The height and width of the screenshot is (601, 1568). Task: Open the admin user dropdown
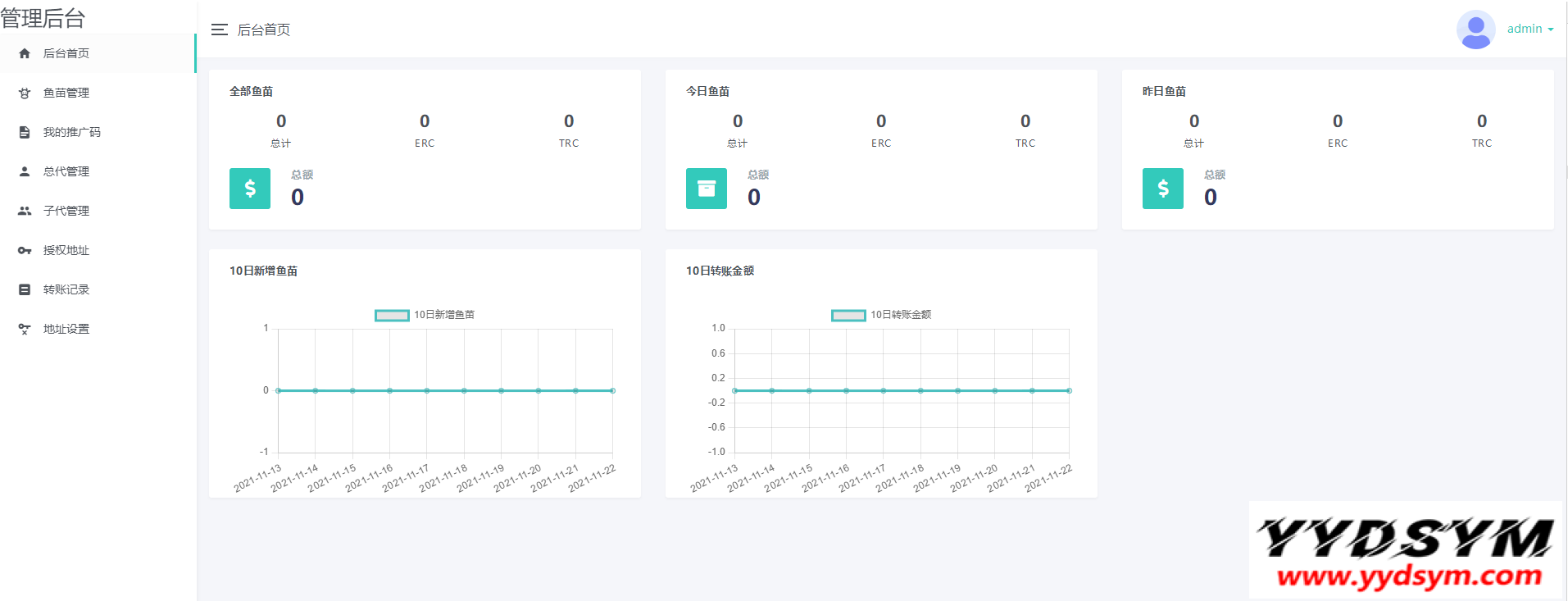point(1529,29)
